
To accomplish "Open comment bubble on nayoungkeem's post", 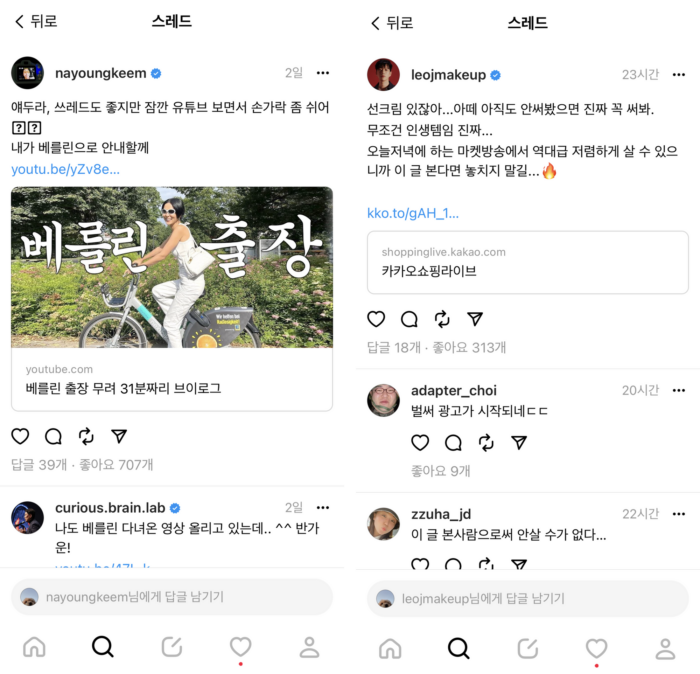I will coord(53,436).
